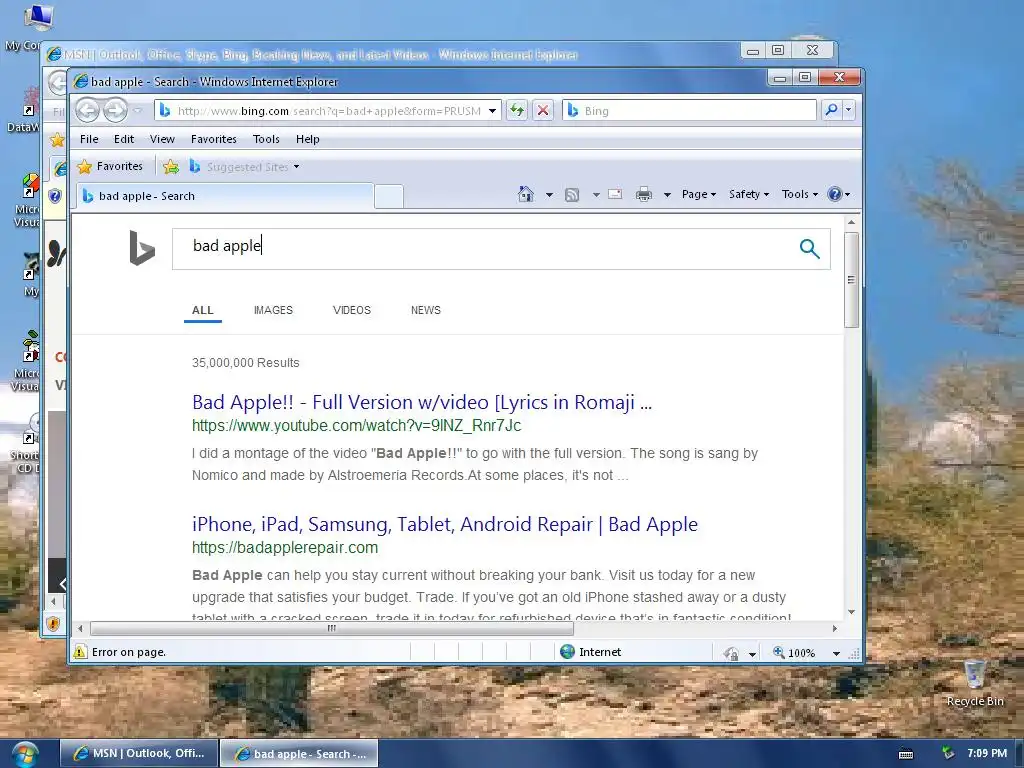Click Add to Favorites Bar star icon
This screenshot has width=1024, height=768.
(171, 167)
